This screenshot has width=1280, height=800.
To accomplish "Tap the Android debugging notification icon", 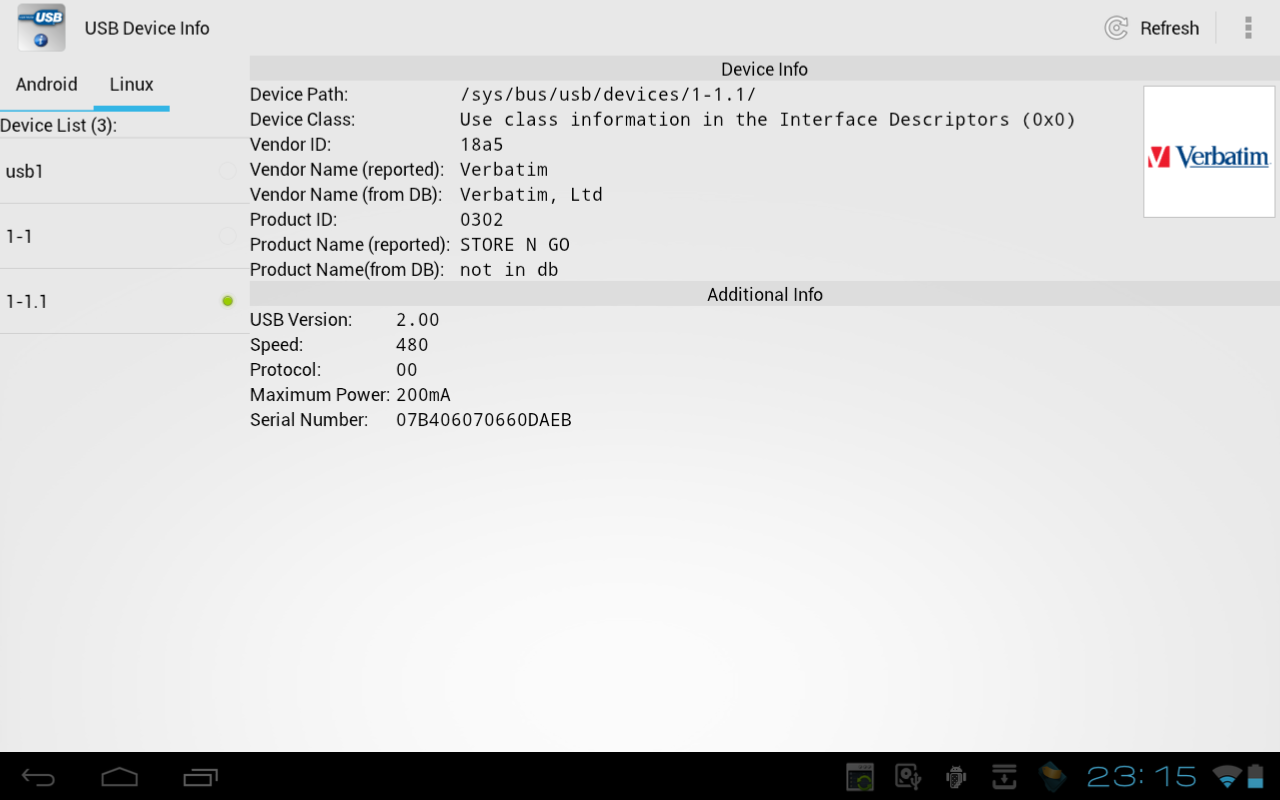I will [956, 777].
